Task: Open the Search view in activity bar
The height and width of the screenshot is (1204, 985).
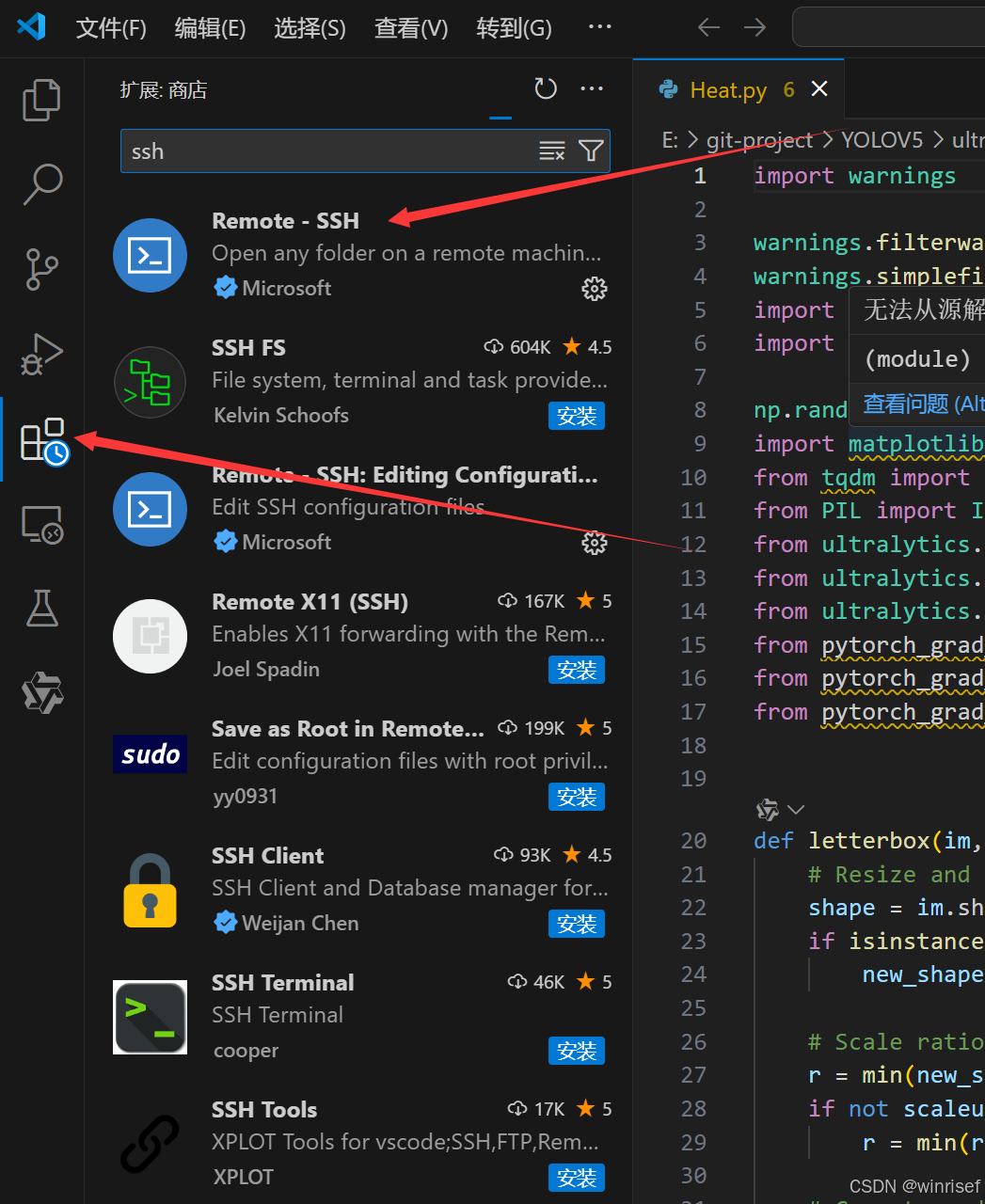Action: [41, 184]
